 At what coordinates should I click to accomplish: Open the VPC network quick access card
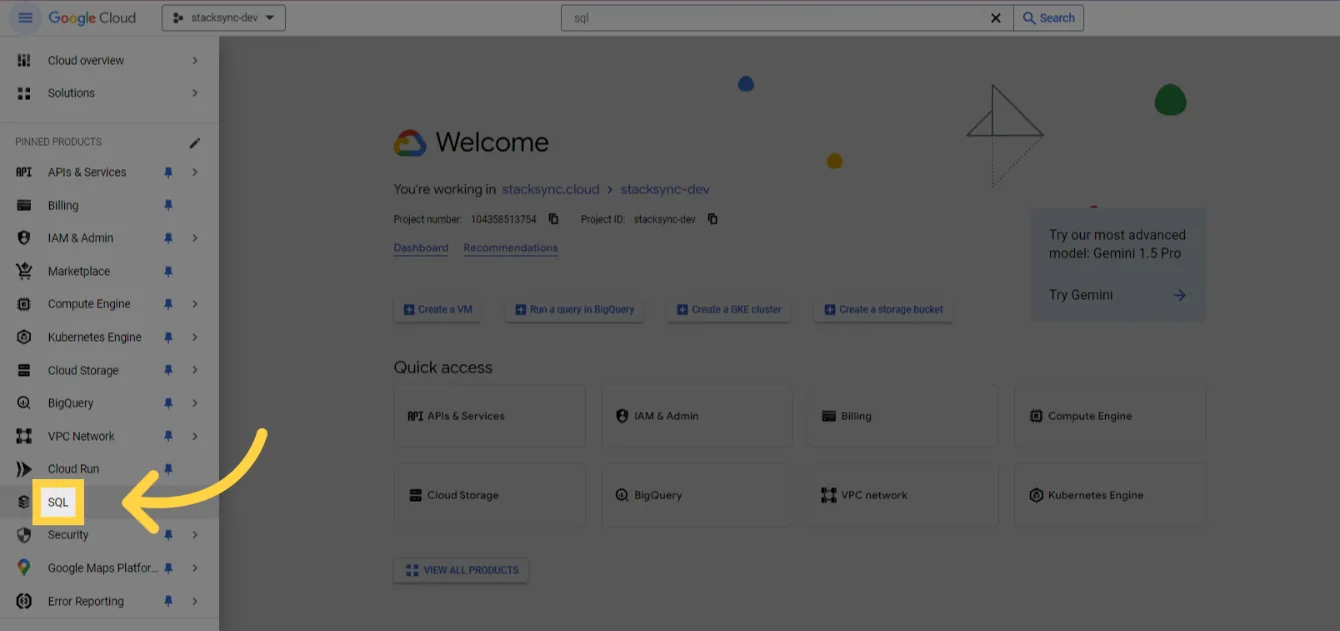(903, 495)
